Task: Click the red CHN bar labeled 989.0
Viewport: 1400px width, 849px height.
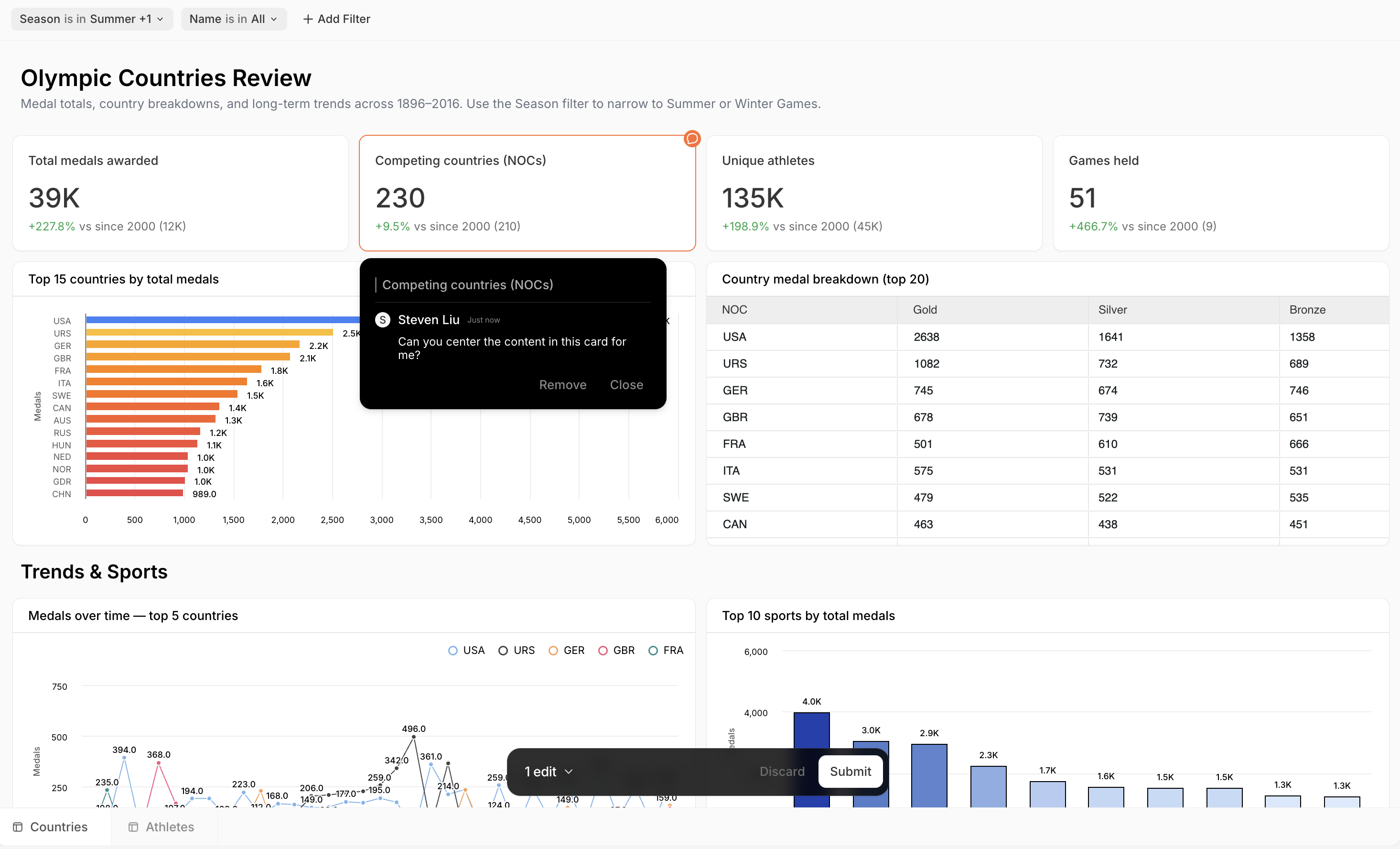Action: [135, 493]
